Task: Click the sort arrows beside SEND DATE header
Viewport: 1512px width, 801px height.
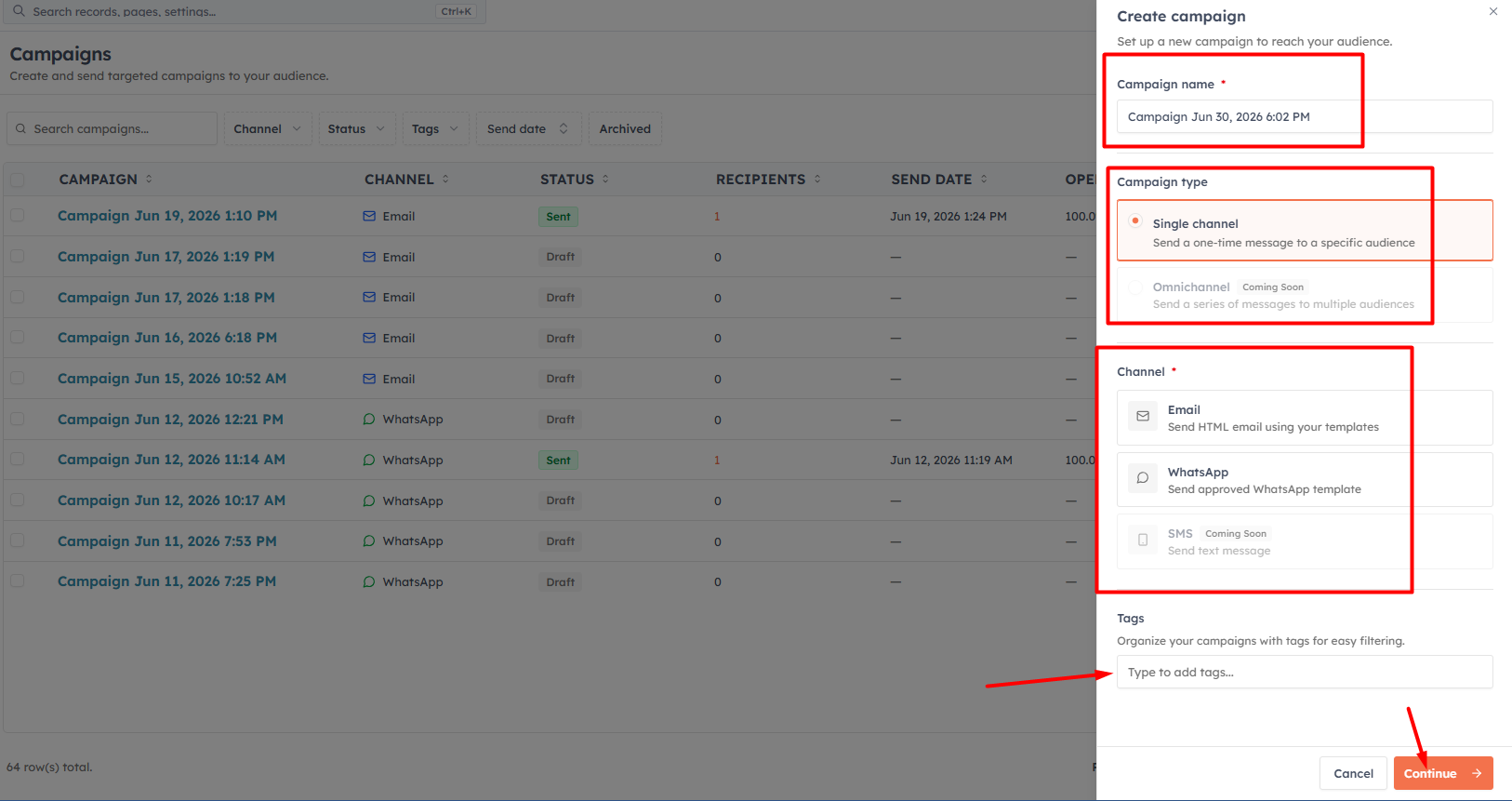Action: coord(984,179)
